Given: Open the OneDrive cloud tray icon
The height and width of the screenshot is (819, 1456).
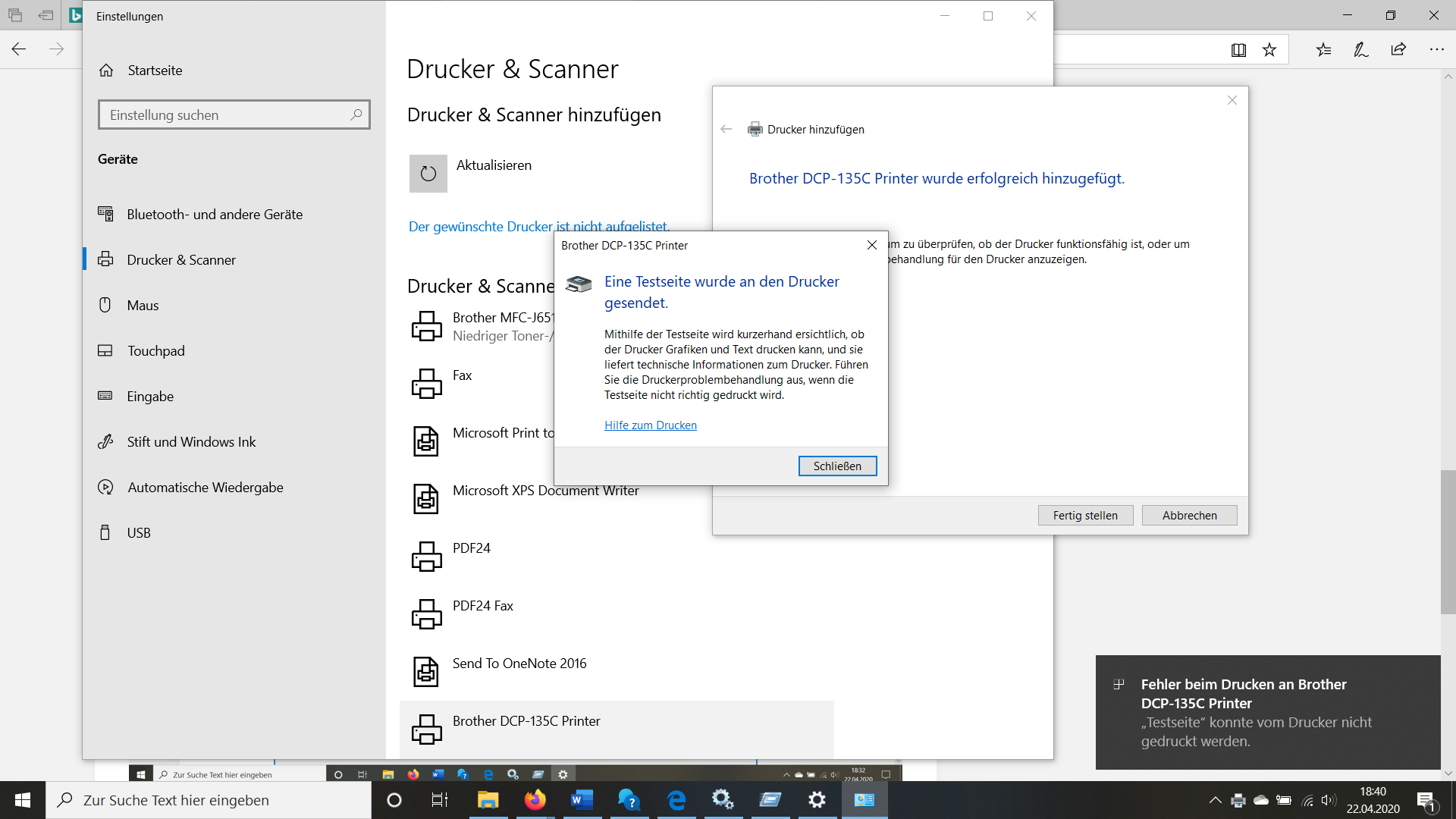Looking at the screenshot, I should pos(1261,800).
